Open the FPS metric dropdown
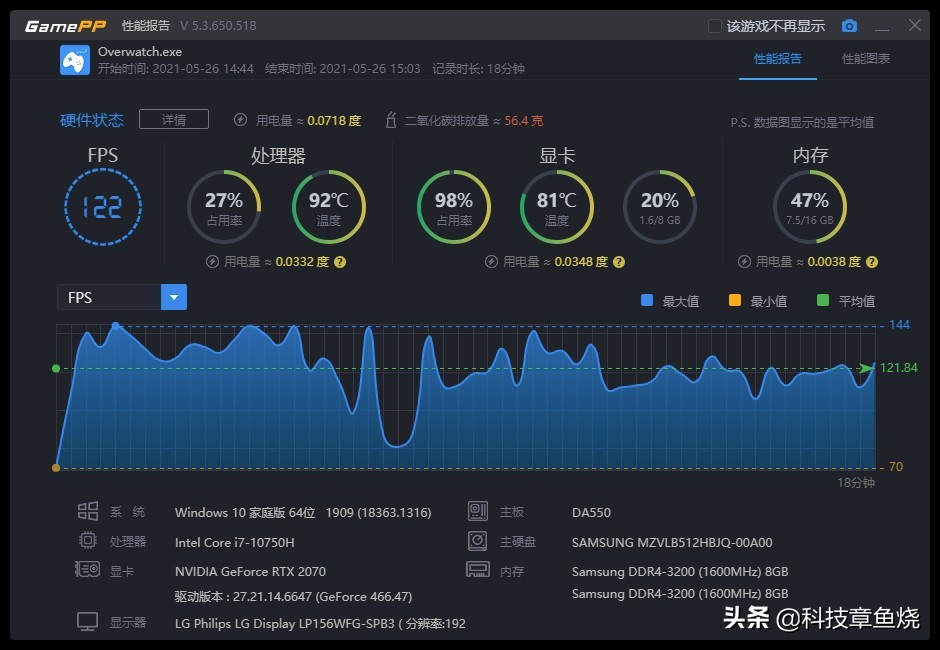The width and height of the screenshot is (940, 650). point(173,297)
